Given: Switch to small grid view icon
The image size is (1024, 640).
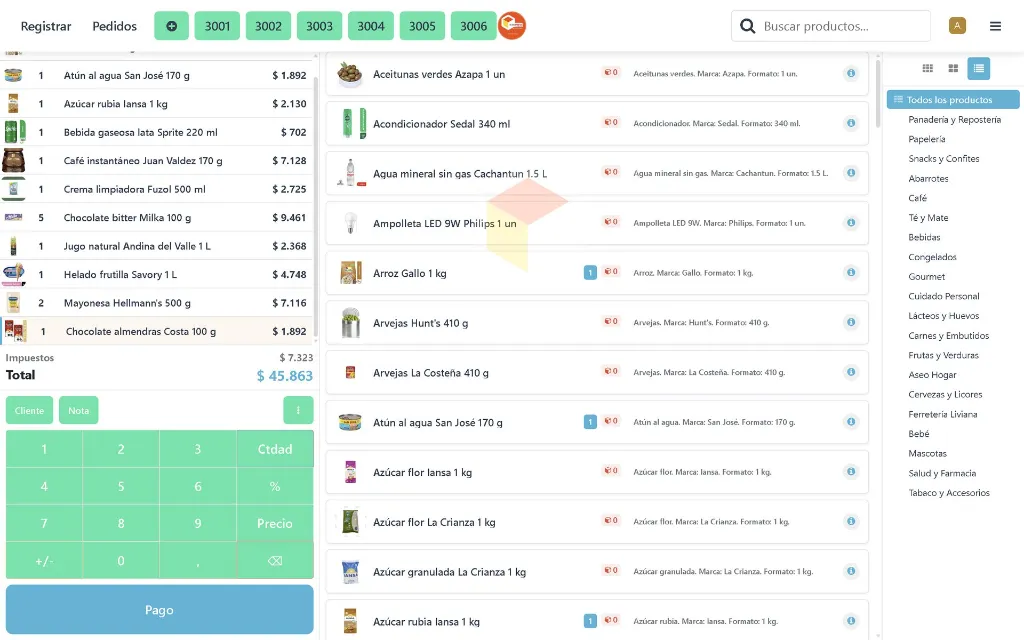Looking at the screenshot, I should pos(927,69).
